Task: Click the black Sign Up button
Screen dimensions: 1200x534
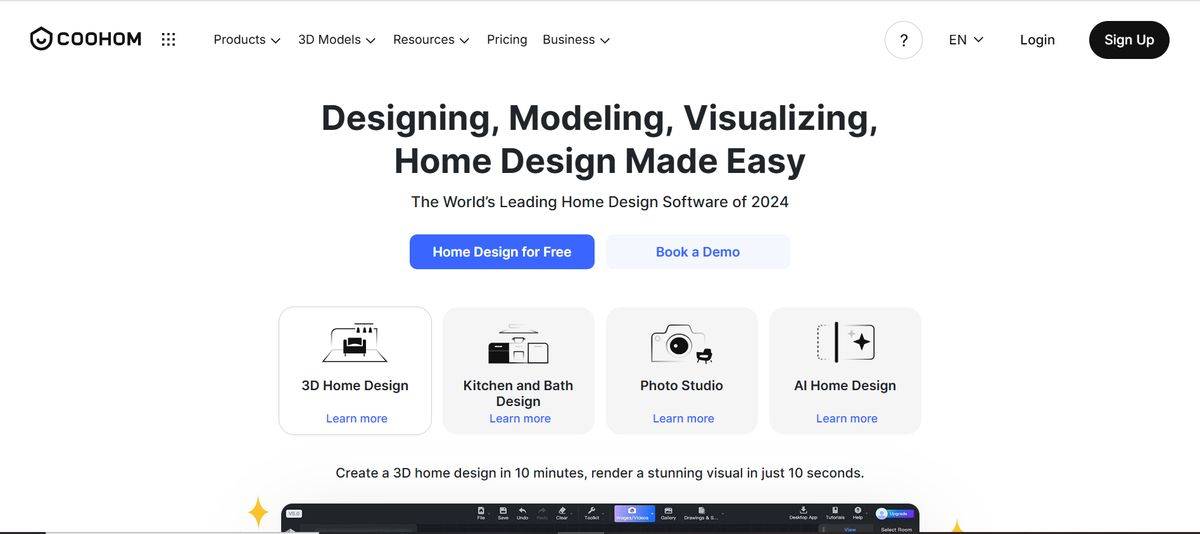Action: 1128,40
